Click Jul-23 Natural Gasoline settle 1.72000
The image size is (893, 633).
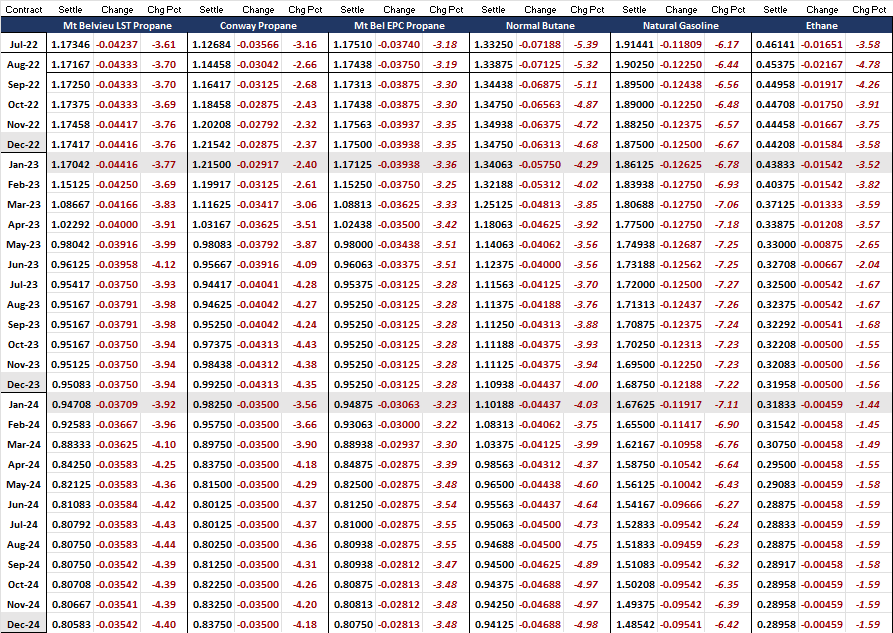pos(634,285)
